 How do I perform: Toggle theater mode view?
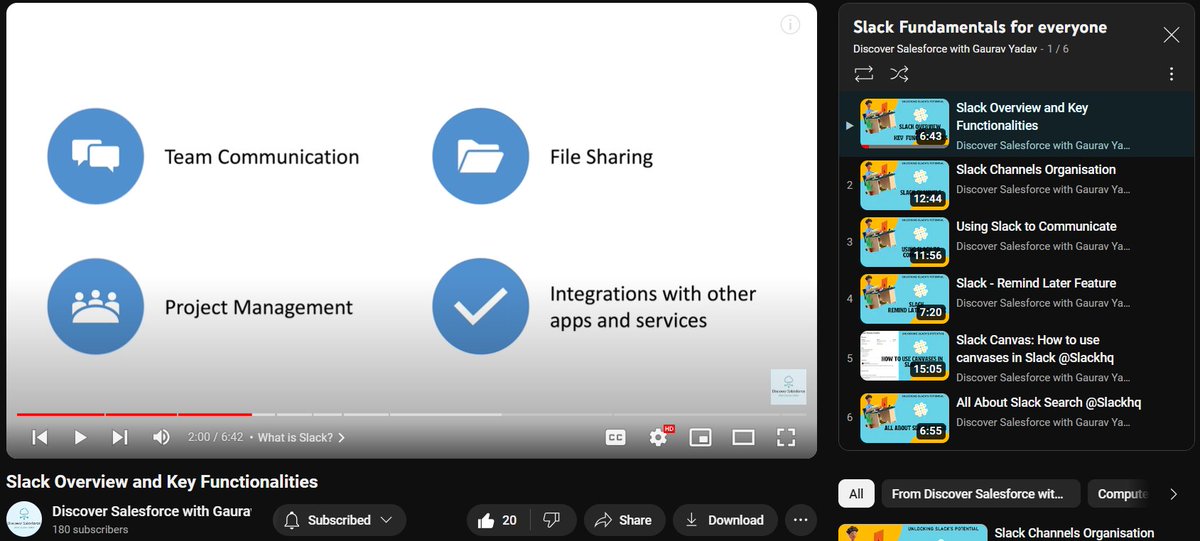[743, 437]
